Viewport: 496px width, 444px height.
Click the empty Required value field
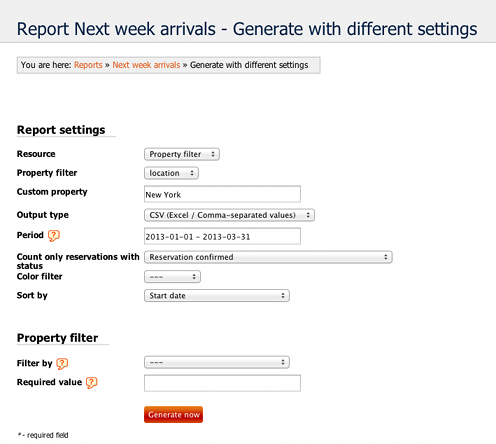point(222,383)
